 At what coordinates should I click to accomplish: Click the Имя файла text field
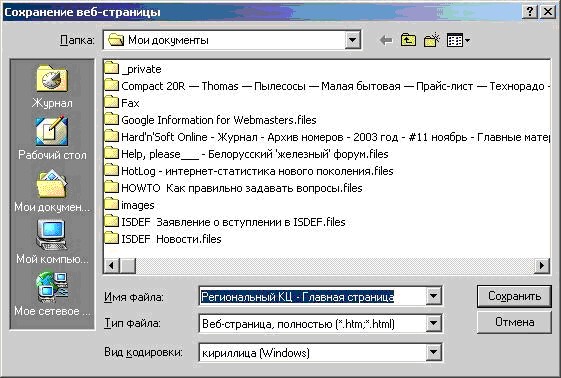pos(313,296)
